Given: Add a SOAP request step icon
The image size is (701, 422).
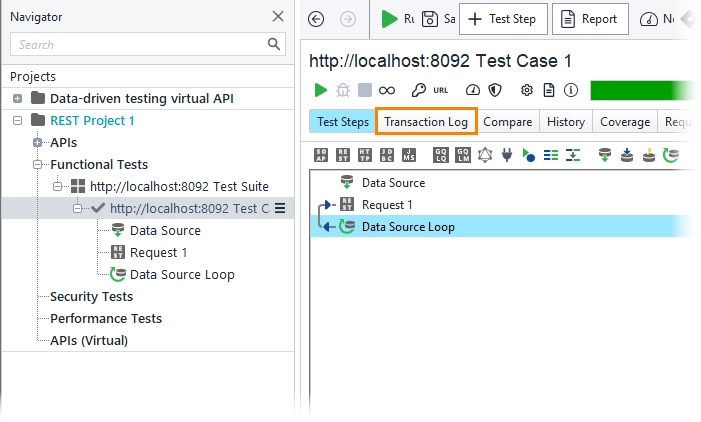Looking at the screenshot, I should pos(321,155).
